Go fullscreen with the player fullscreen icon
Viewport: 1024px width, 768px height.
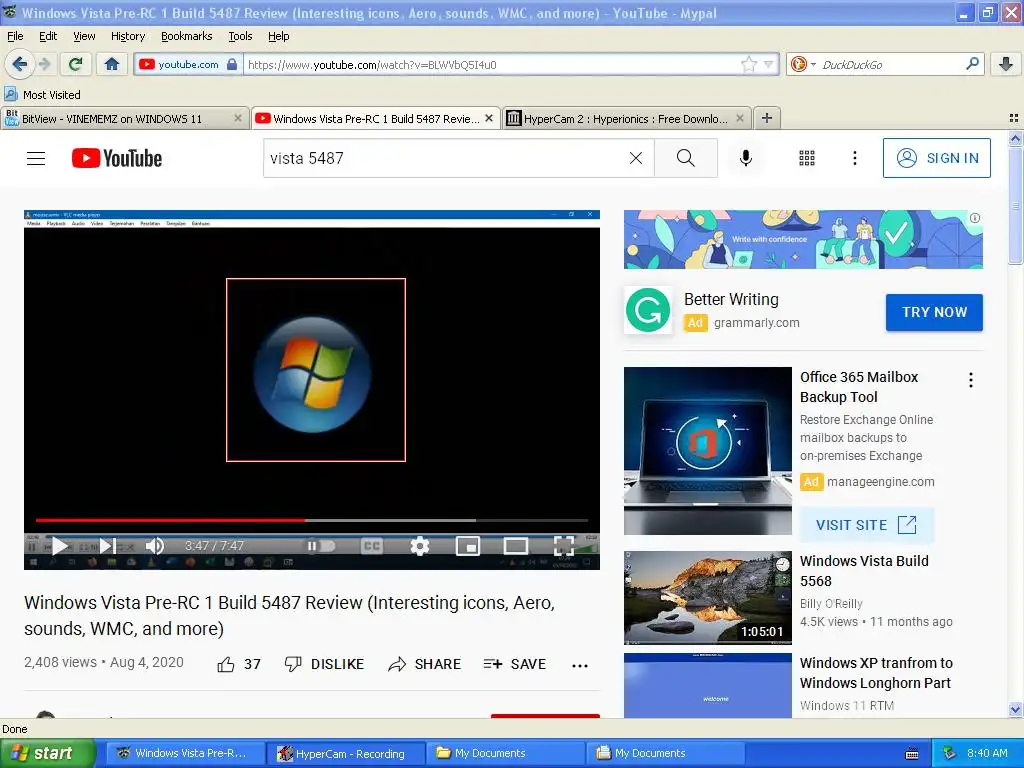(x=564, y=546)
